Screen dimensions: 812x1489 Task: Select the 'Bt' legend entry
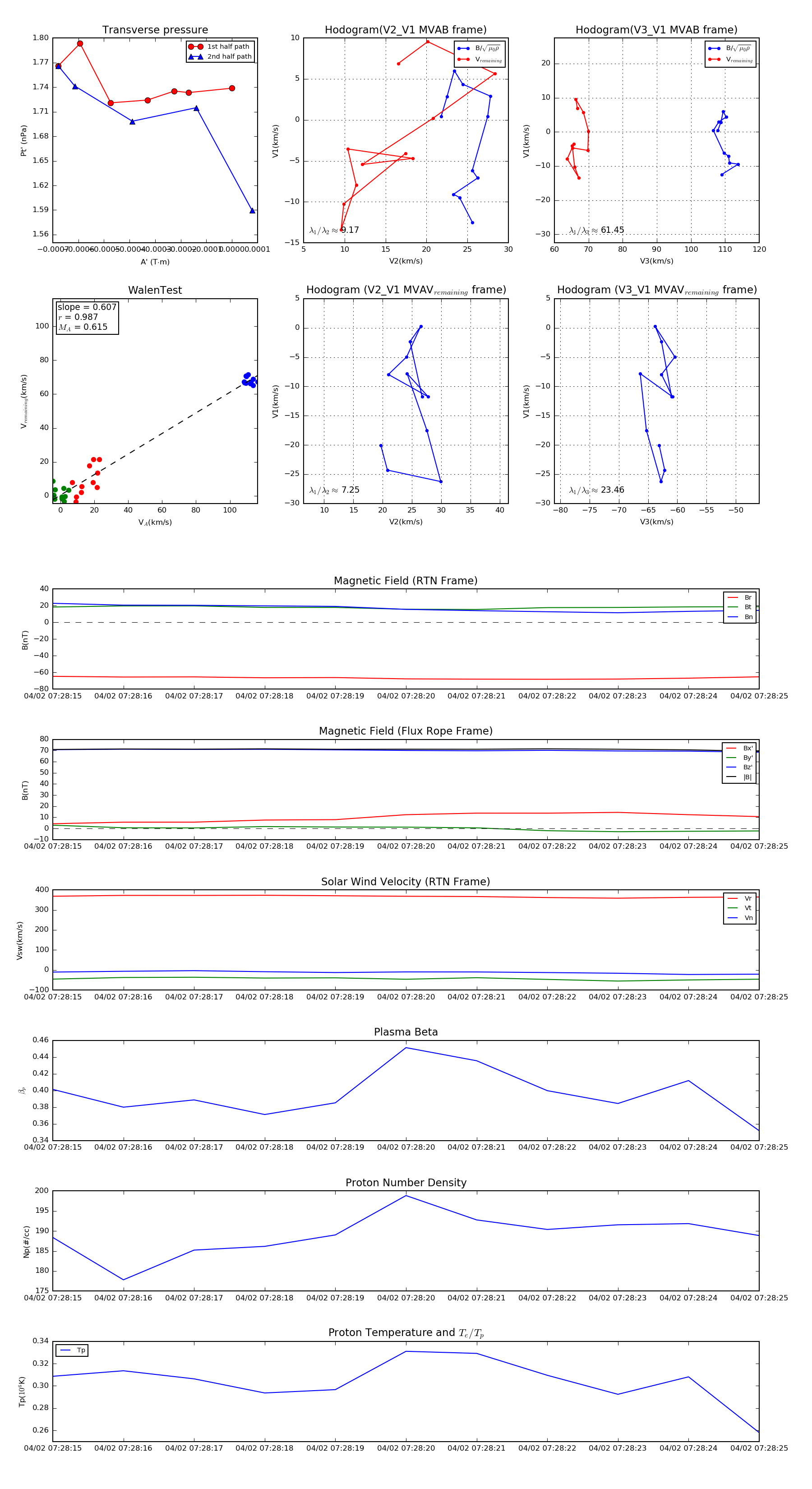tap(740, 607)
